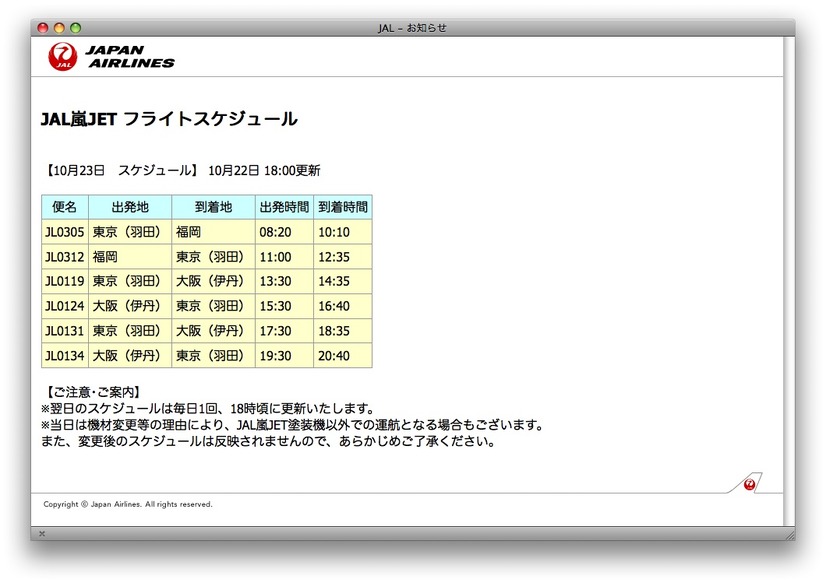Screen dimensions: 826x583
Task: Click departure time 11:00
Action: coord(275,257)
